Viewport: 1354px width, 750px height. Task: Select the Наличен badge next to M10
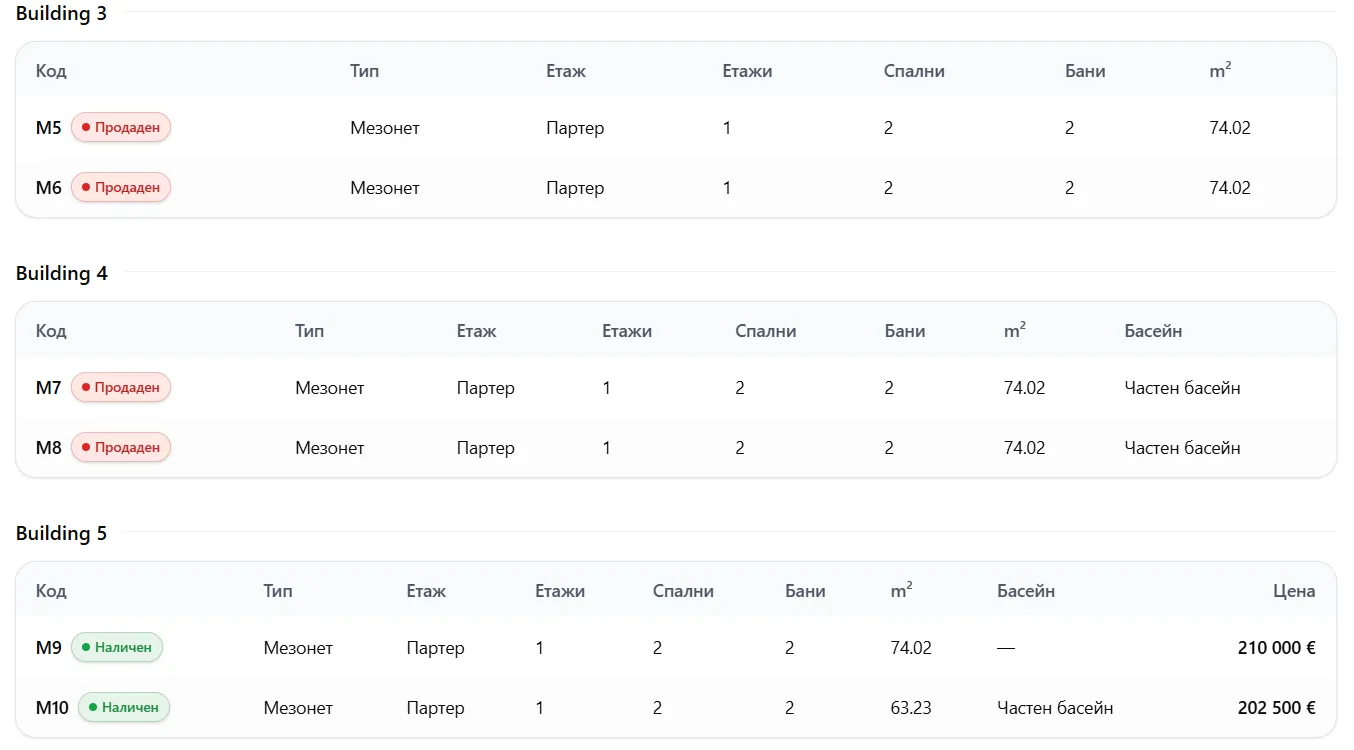(x=124, y=708)
